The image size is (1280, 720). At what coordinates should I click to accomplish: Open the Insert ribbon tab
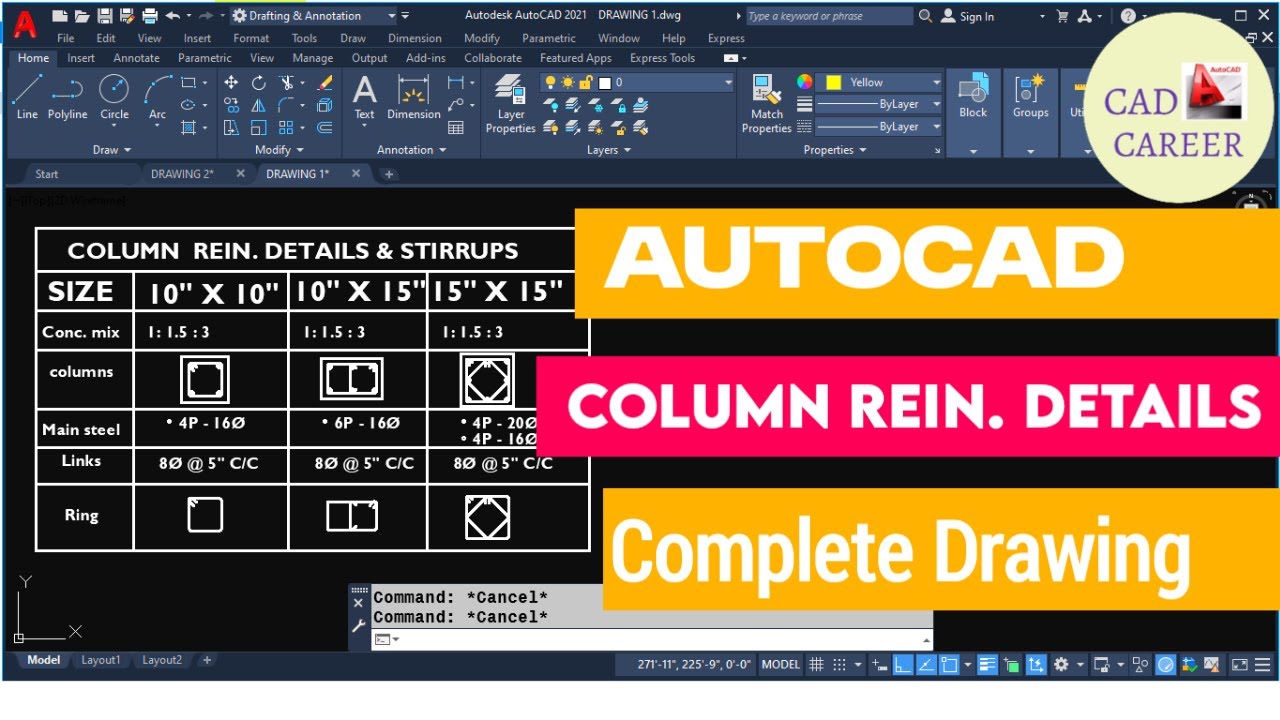(81, 58)
